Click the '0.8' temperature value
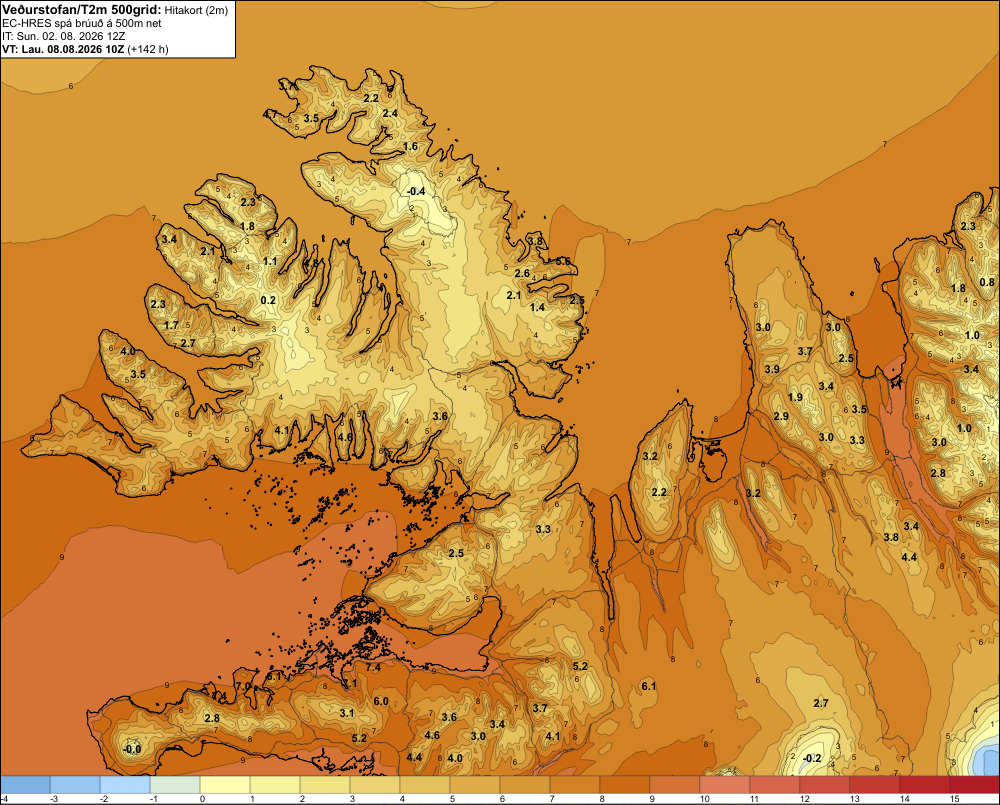This screenshot has height=805, width=1000. coord(987,283)
